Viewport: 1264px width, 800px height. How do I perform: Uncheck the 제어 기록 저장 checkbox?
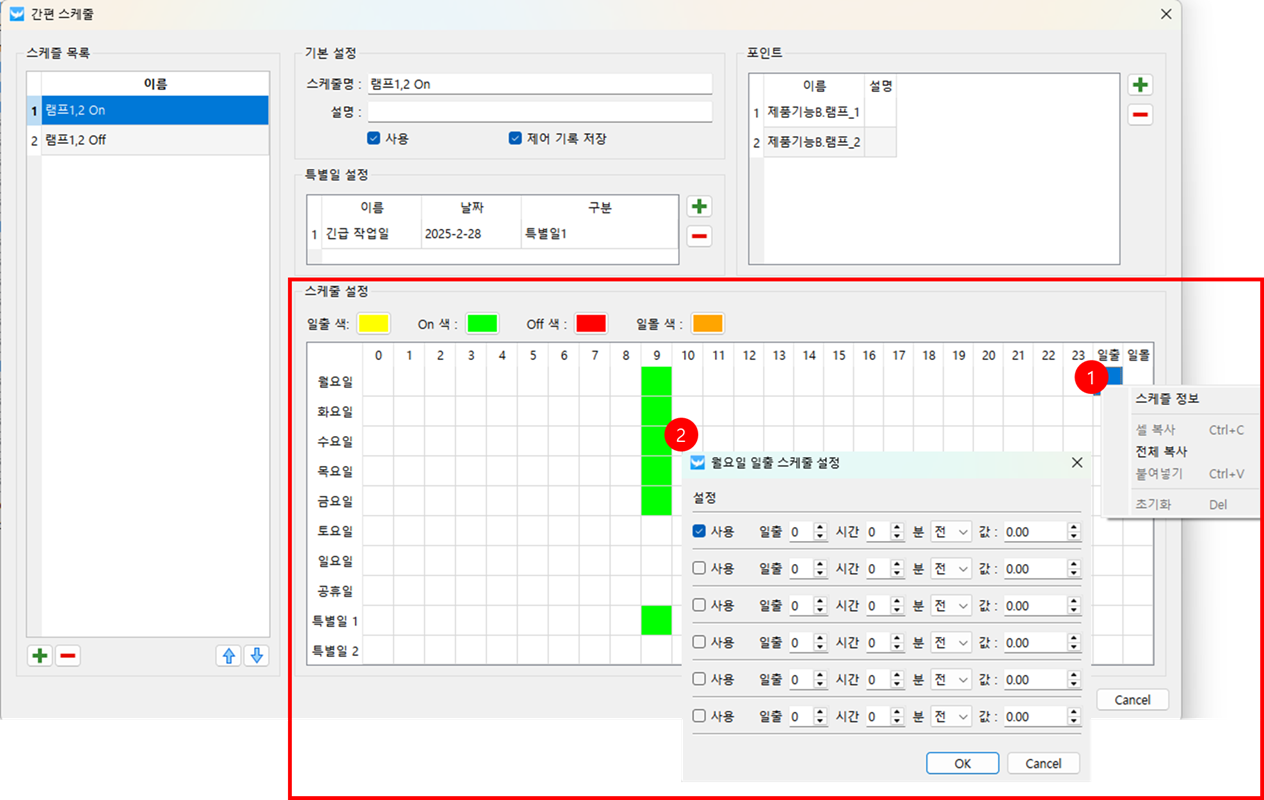(x=515, y=139)
